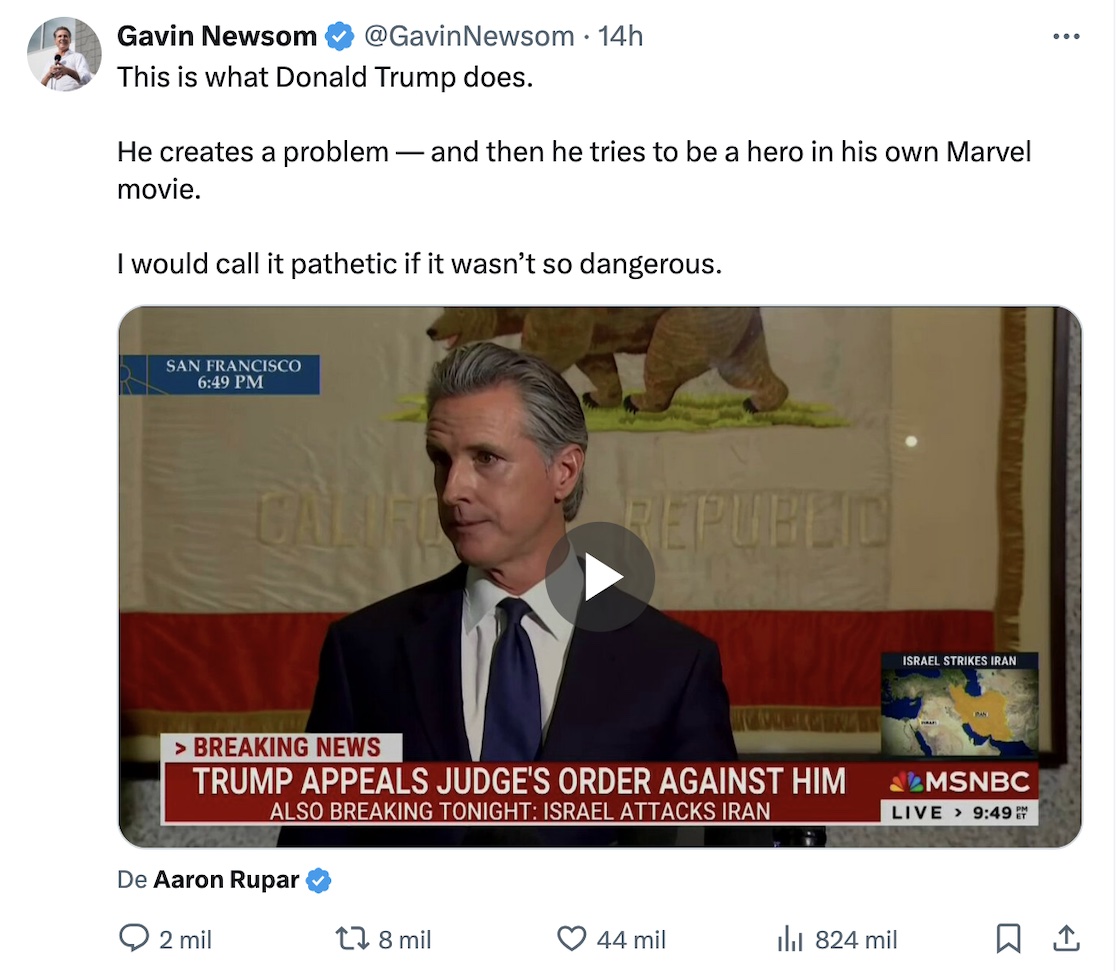Play the embedded MSNBC video
1120x971 pixels.
(x=600, y=575)
